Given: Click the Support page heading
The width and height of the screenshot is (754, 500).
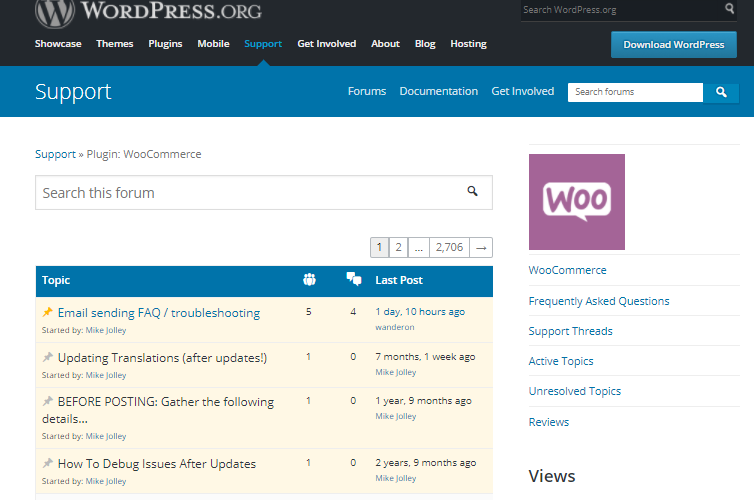Looking at the screenshot, I should (73, 91).
